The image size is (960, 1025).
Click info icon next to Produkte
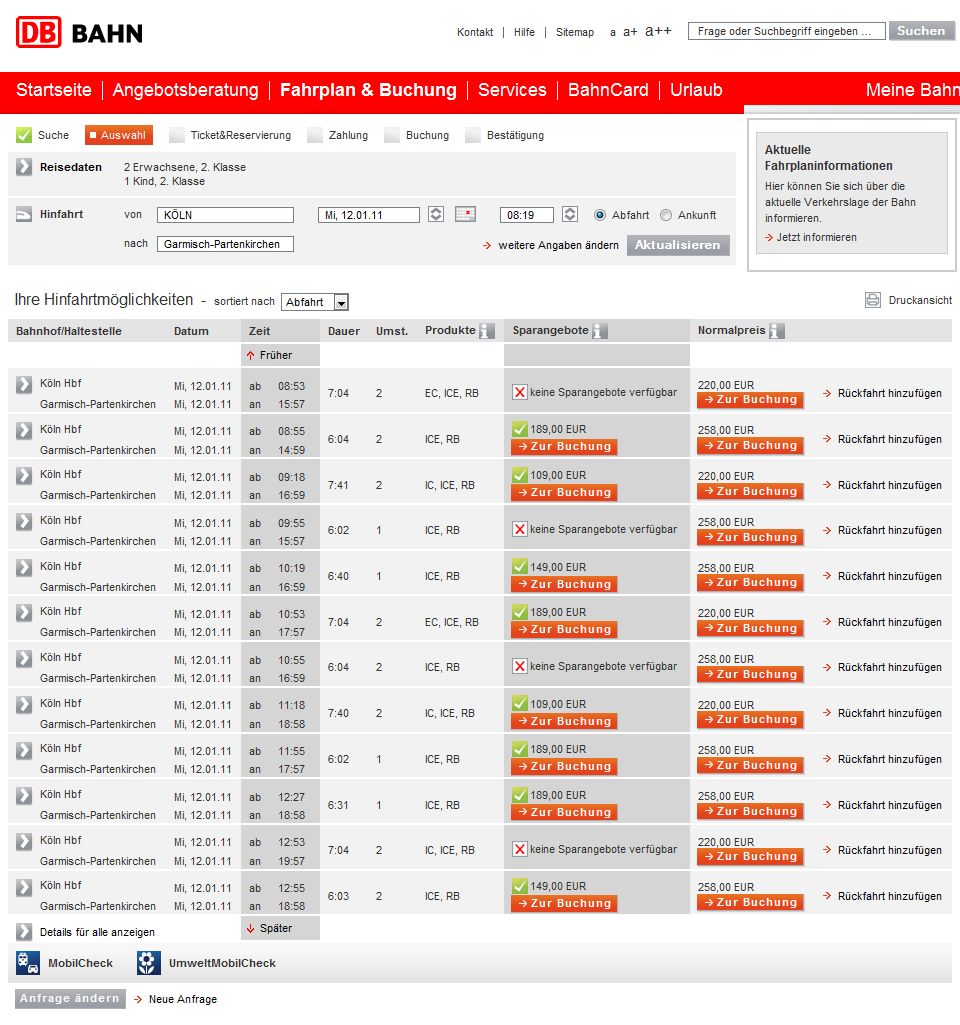tap(487, 331)
